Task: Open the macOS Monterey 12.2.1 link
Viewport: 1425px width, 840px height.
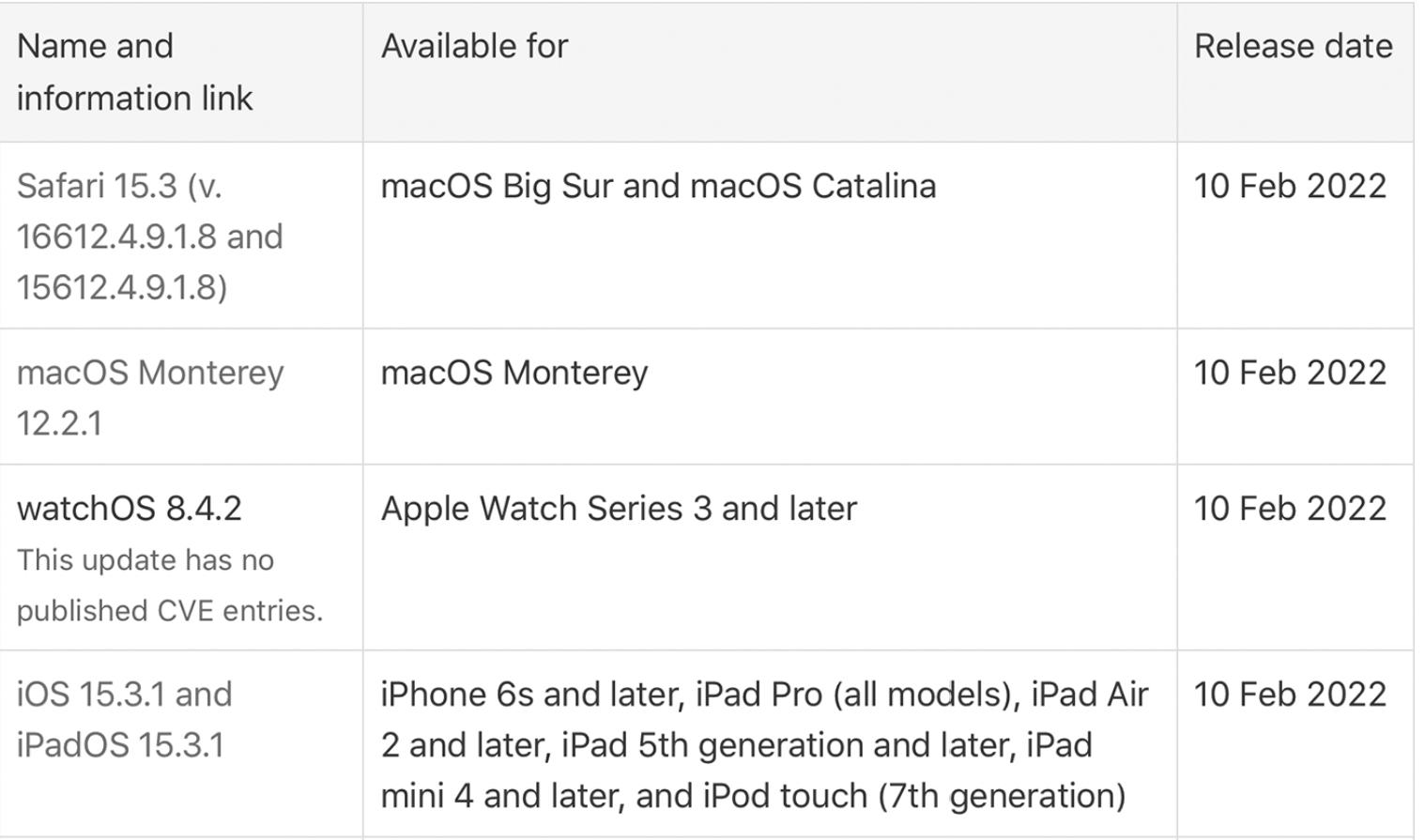Action: (150, 374)
